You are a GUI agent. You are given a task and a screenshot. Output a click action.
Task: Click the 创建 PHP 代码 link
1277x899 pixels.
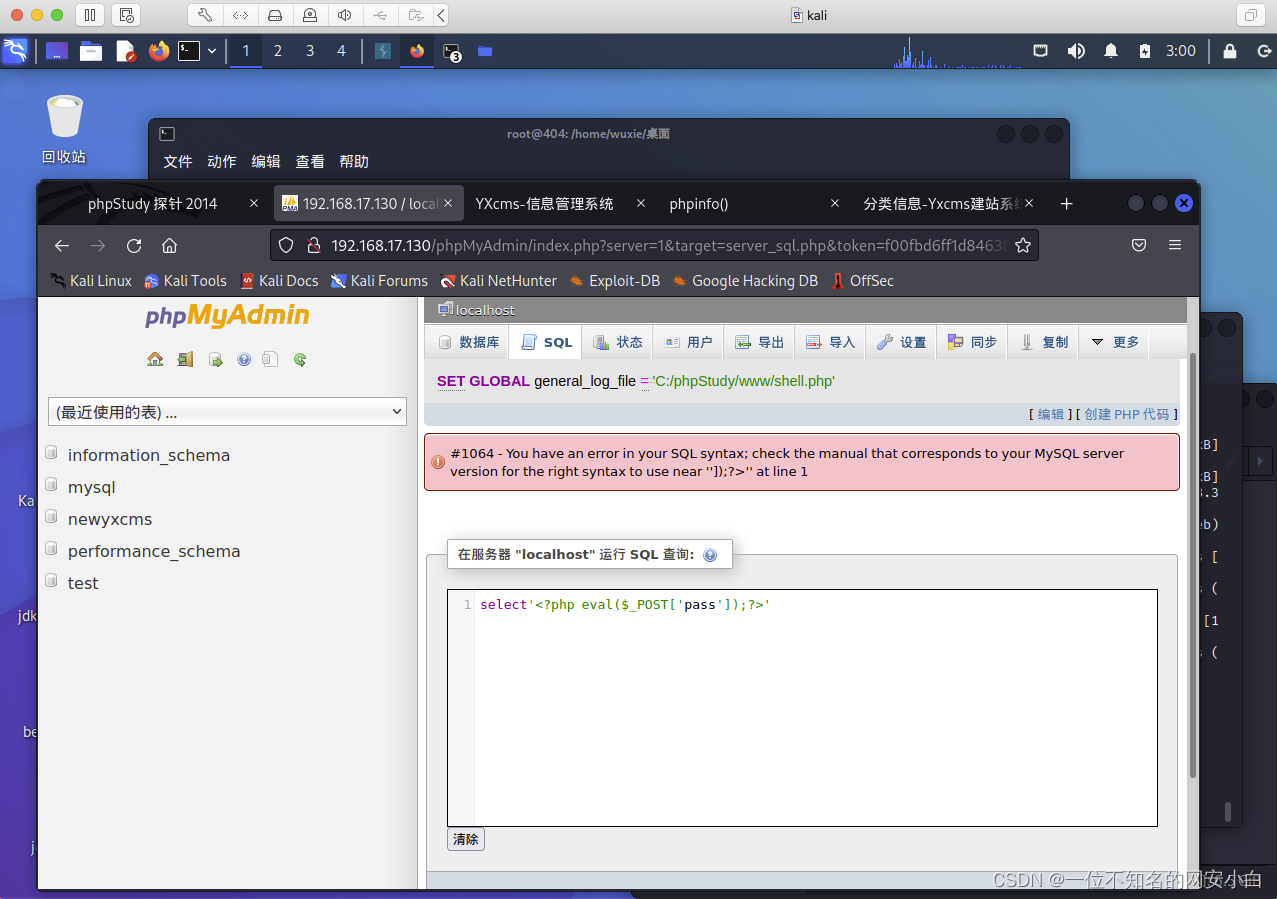(x=1127, y=414)
